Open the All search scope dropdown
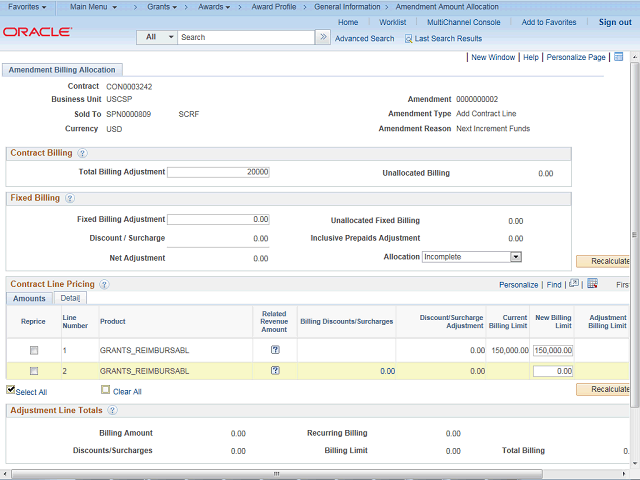The image size is (640, 480). 157,37
